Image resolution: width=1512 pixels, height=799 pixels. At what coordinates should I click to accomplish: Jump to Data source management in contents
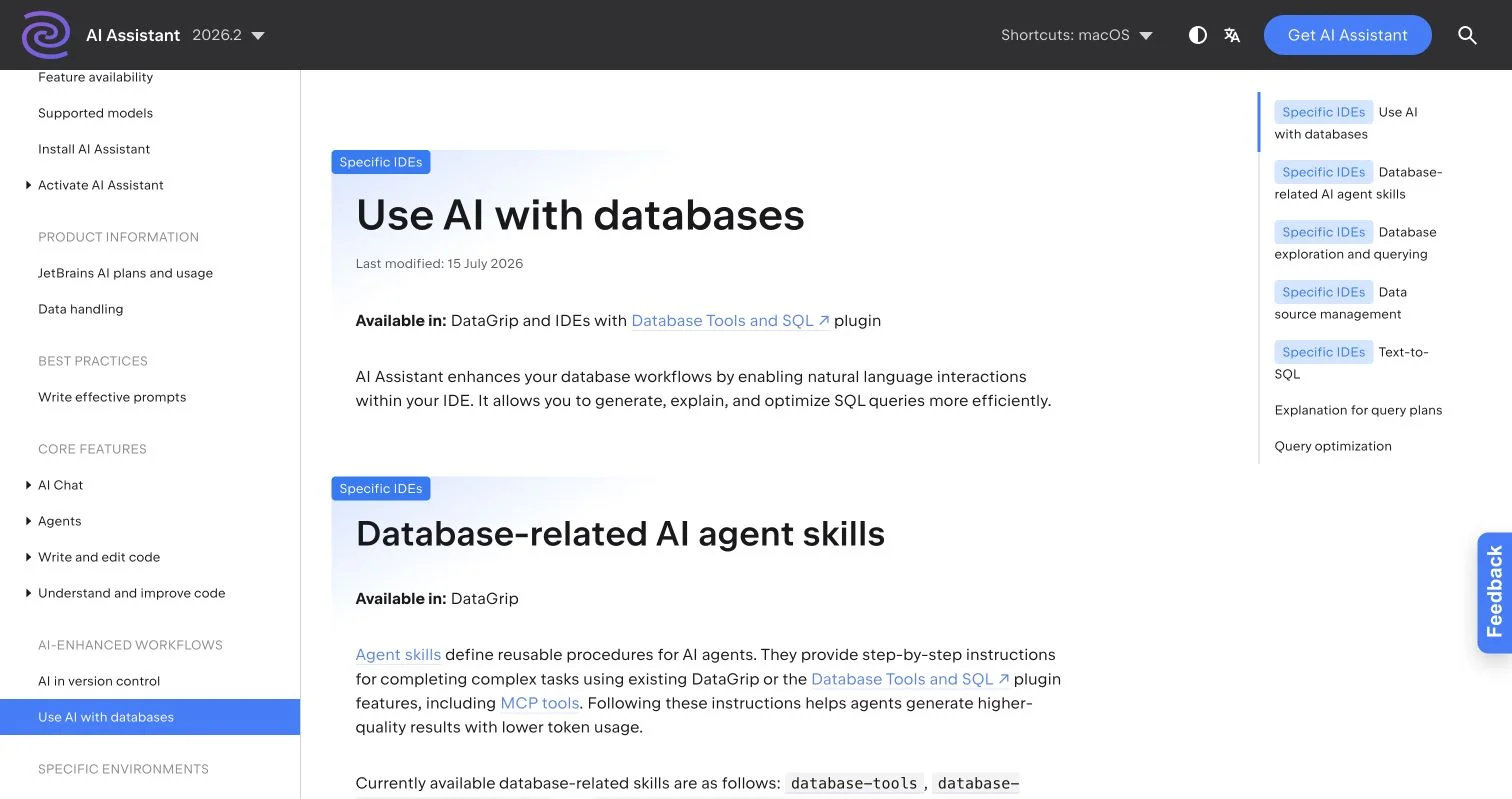click(1340, 303)
